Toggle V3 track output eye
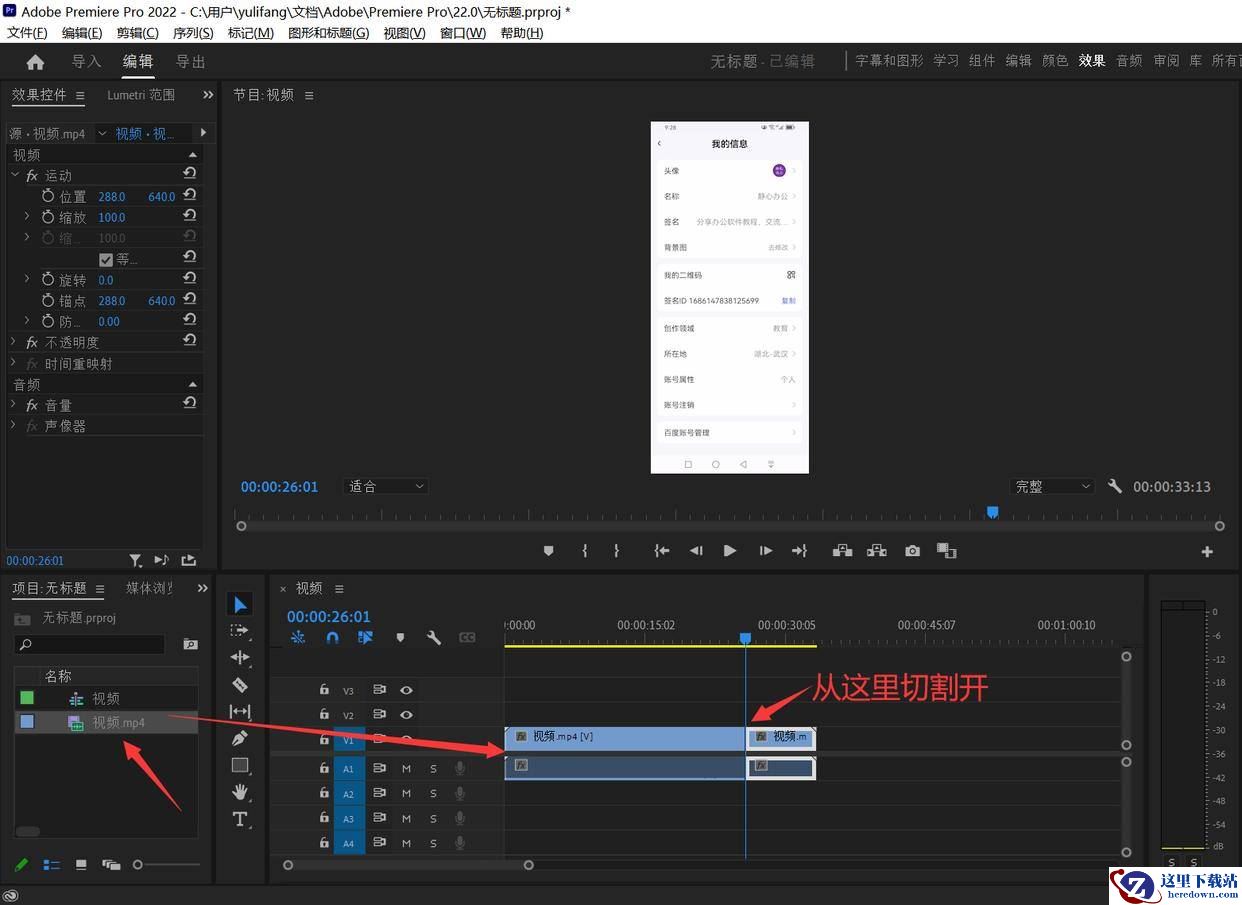Image resolution: width=1242 pixels, height=905 pixels. (406, 690)
